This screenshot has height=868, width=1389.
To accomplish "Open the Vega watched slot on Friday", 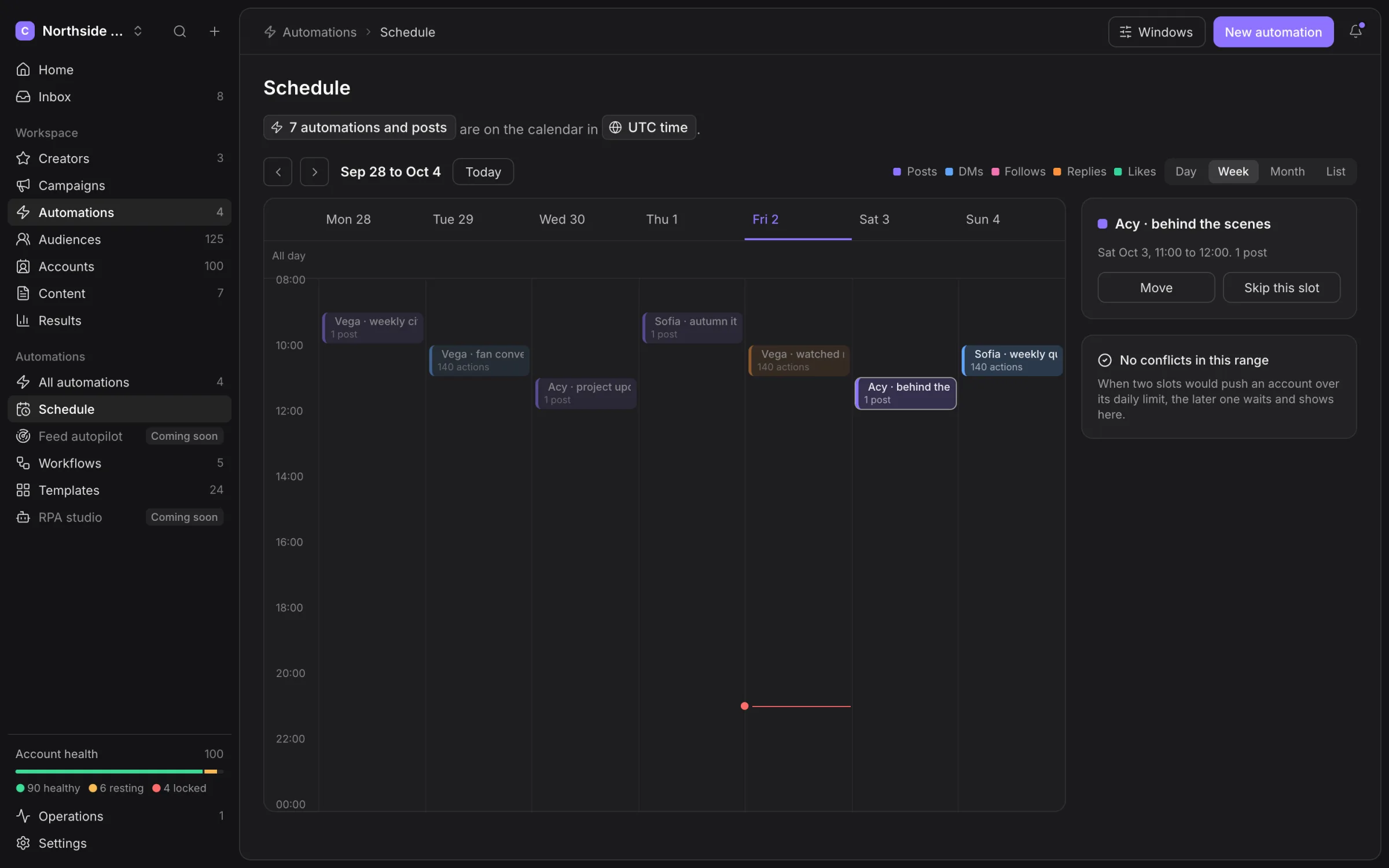I will (799, 360).
